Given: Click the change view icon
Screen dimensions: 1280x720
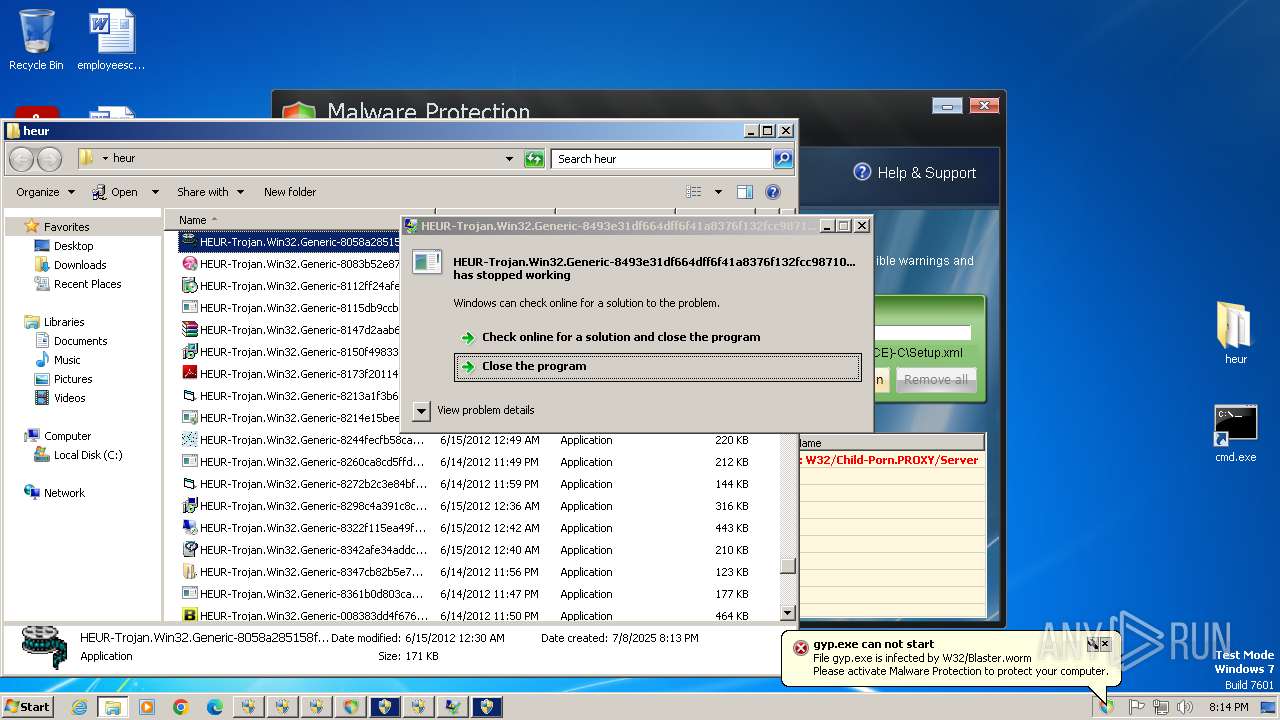Looking at the screenshot, I should click(x=694, y=192).
